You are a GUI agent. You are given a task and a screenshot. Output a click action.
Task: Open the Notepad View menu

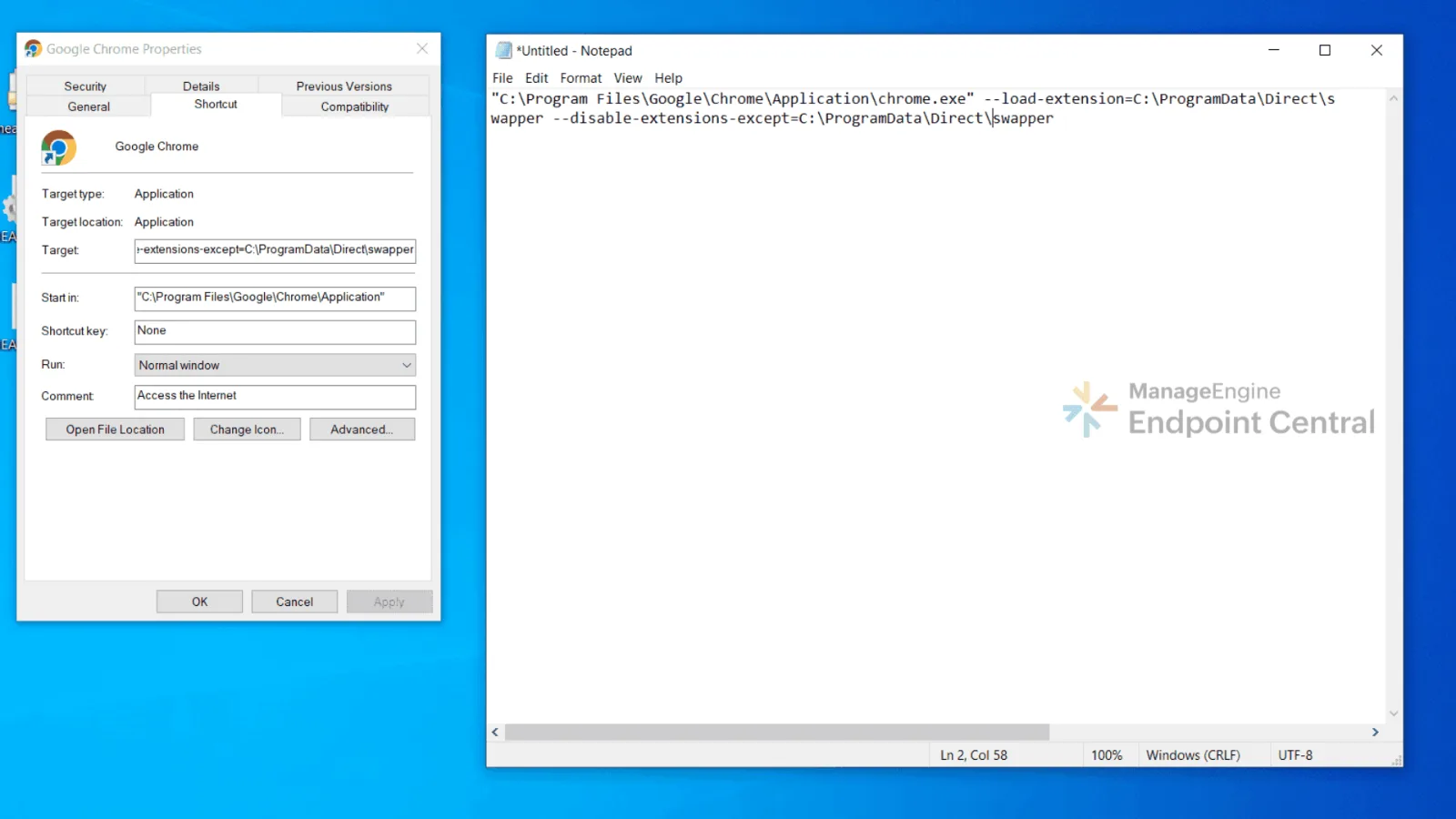[628, 78]
